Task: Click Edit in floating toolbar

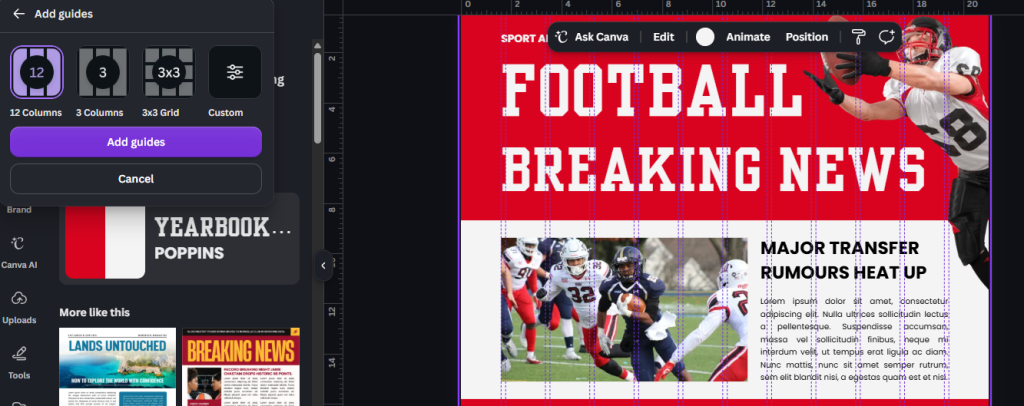Action: [664, 37]
